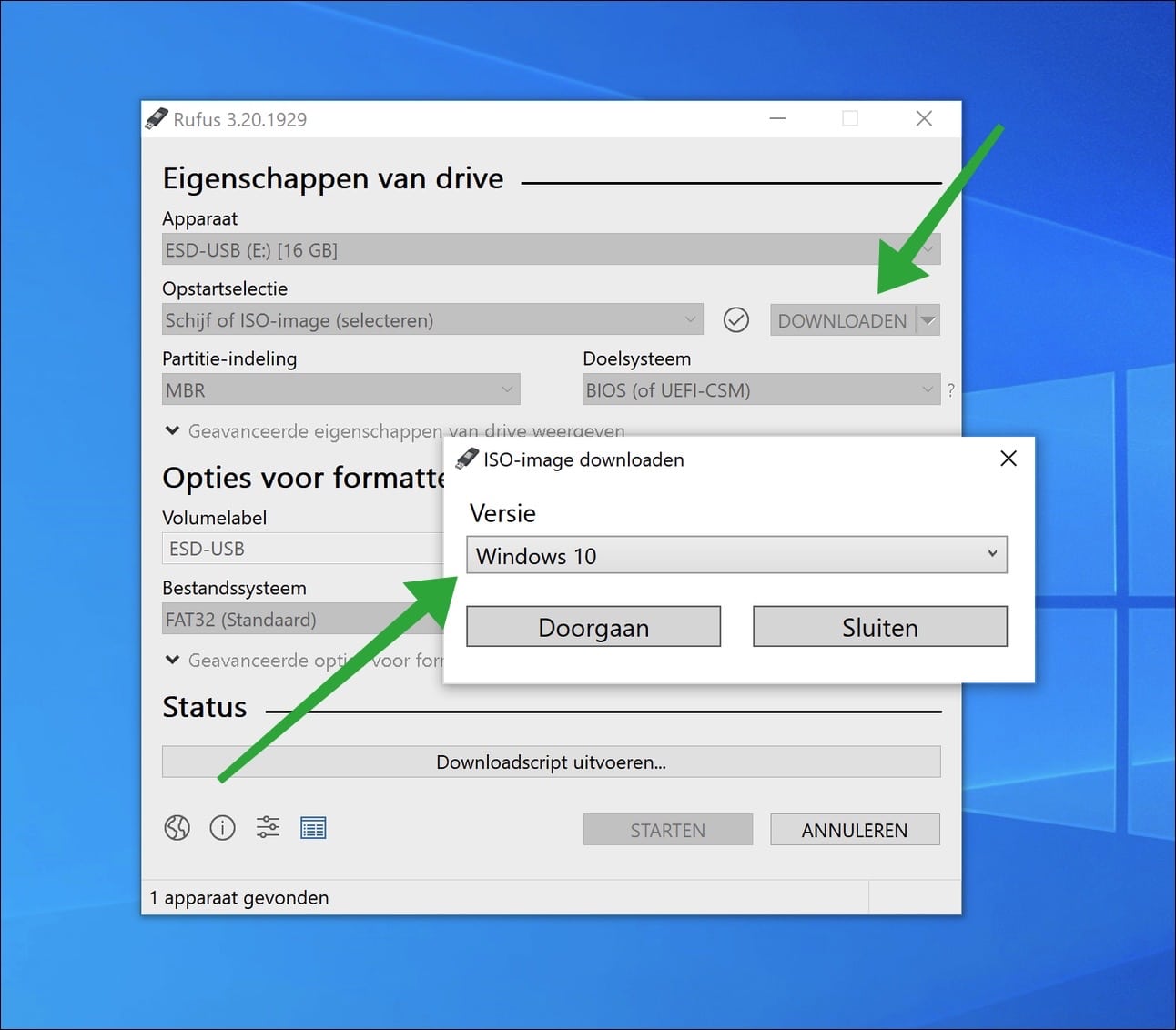Open the Partitie-indeling MBR dropdown
The width and height of the screenshot is (1176, 1030).
[x=507, y=389]
